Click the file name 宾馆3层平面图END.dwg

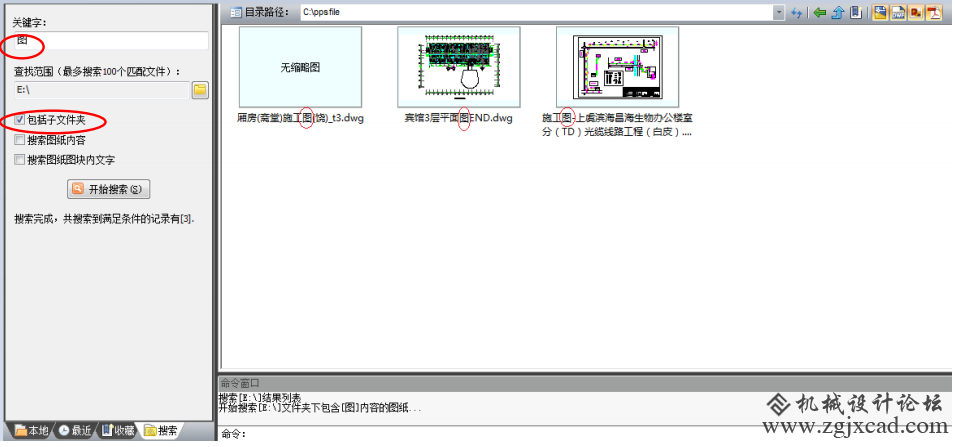pyautogui.click(x=459, y=118)
